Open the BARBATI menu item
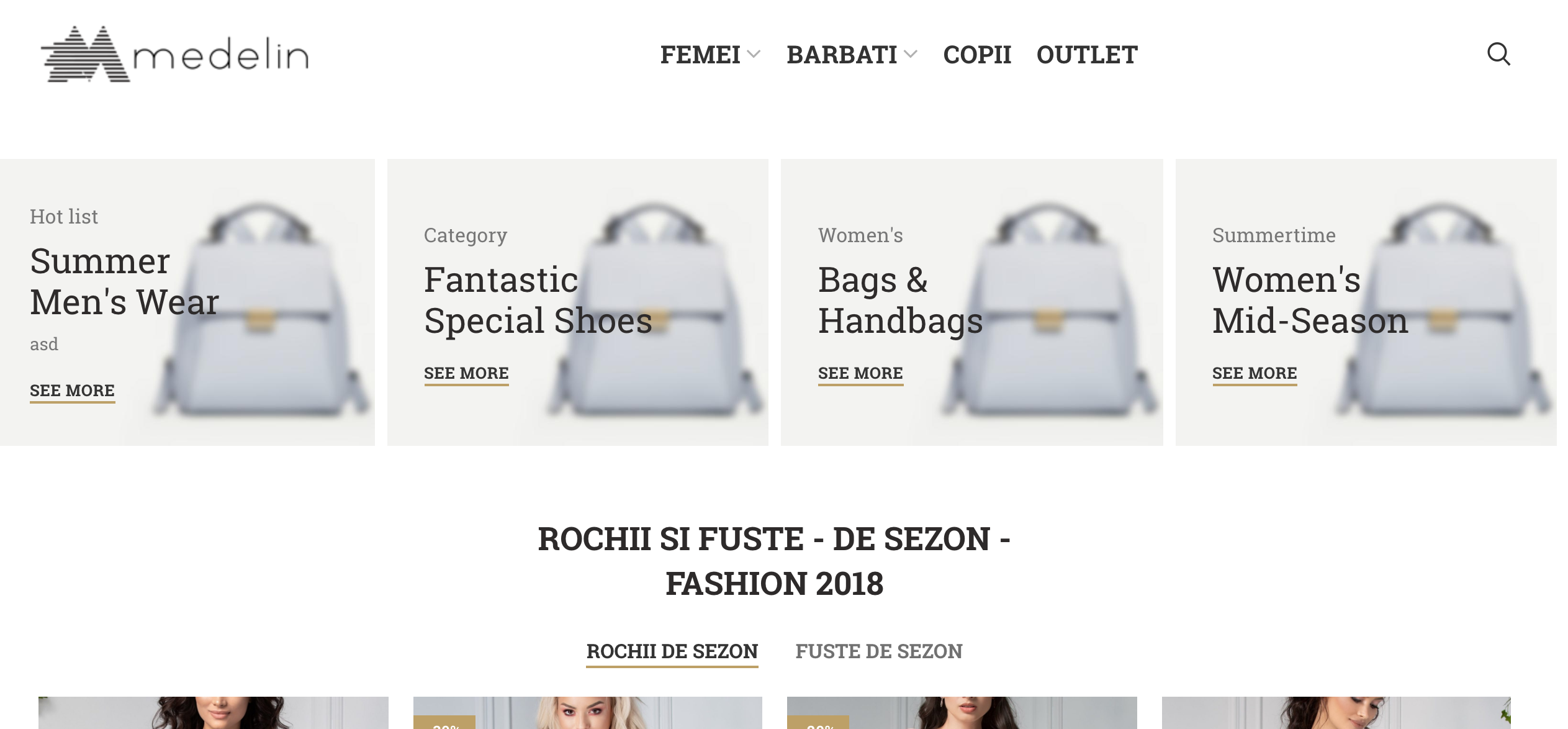Viewport: 1568px width, 729px height. click(842, 55)
